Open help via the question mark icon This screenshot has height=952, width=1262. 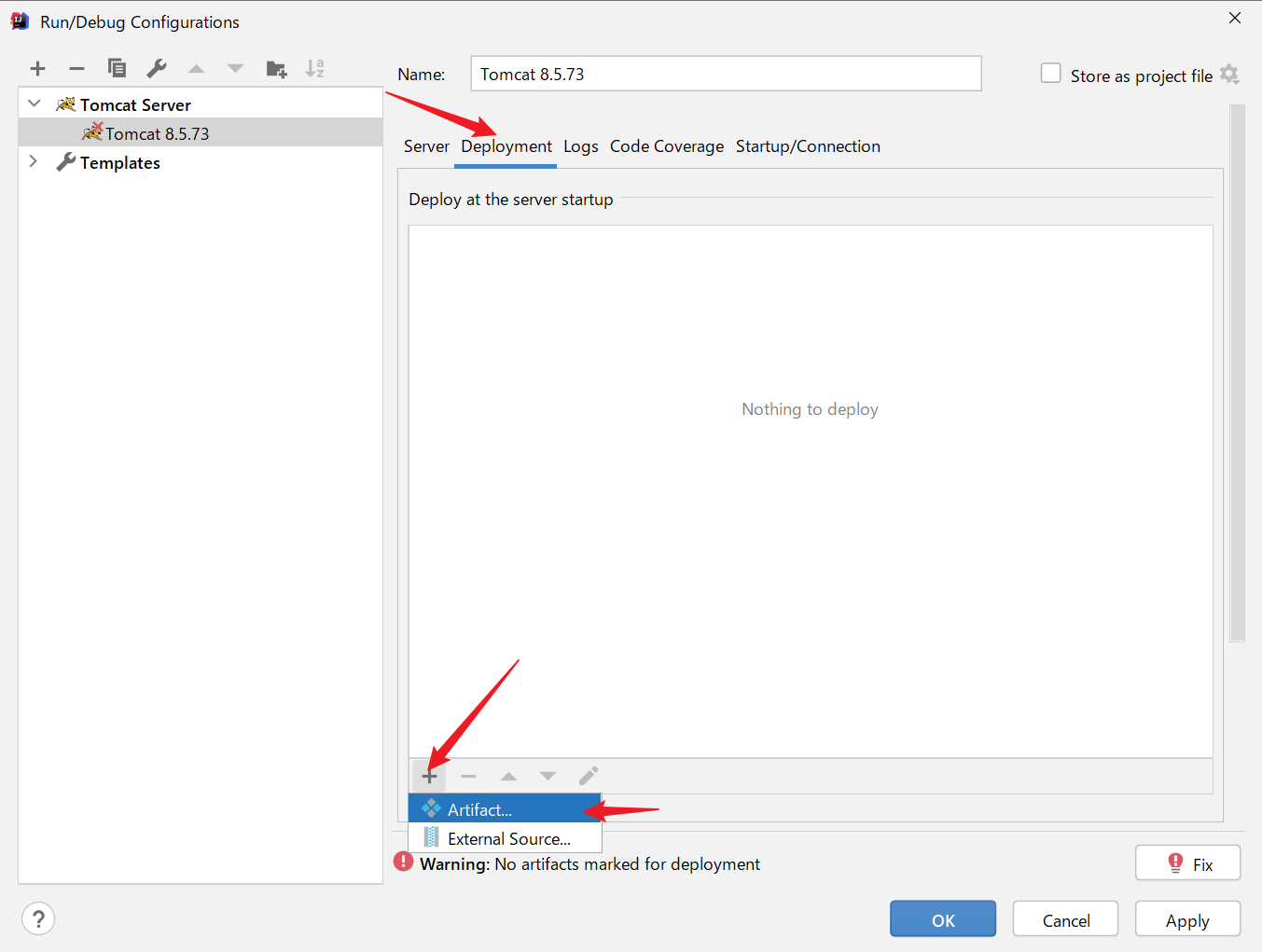pos(37,918)
